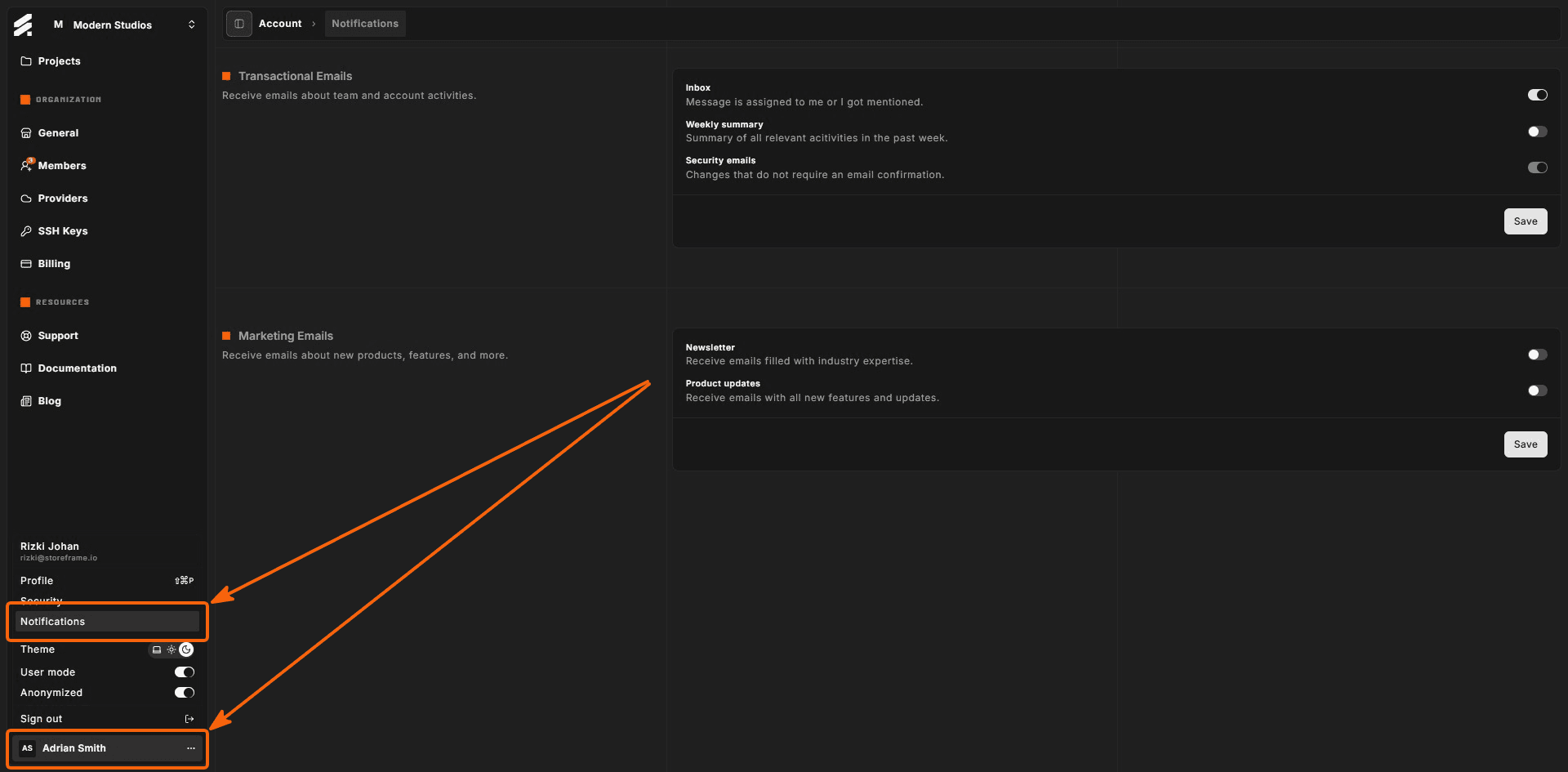This screenshot has height=772, width=1568.
Task: Toggle the sidebar panel icon
Action: point(239,24)
